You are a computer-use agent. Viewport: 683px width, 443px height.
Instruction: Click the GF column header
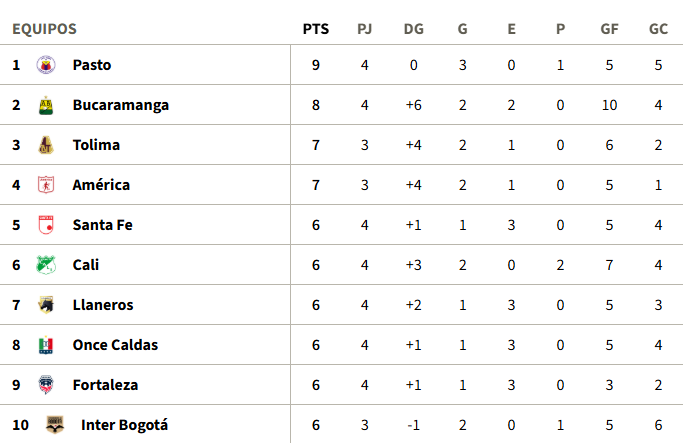(609, 29)
